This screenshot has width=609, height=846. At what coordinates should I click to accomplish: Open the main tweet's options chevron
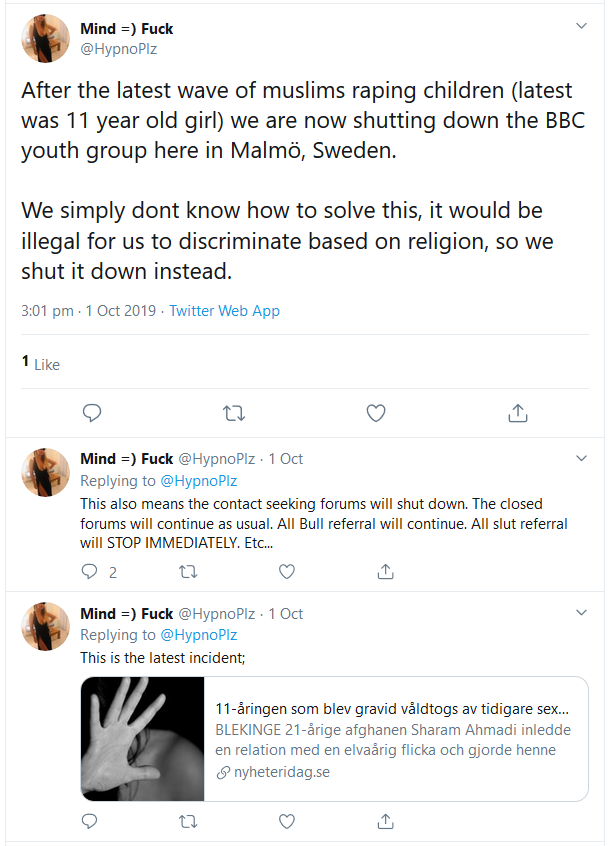(x=581, y=25)
